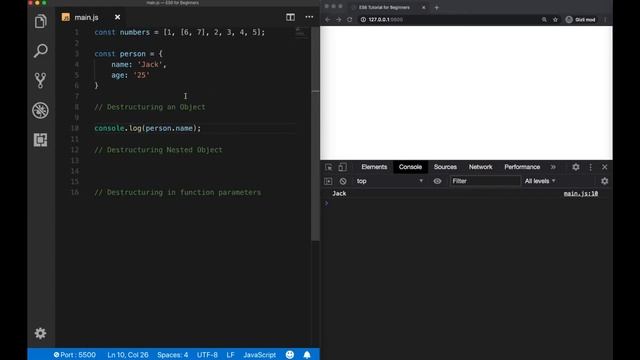
Task: Open the Source Control view
Action: pyautogui.click(x=40, y=80)
